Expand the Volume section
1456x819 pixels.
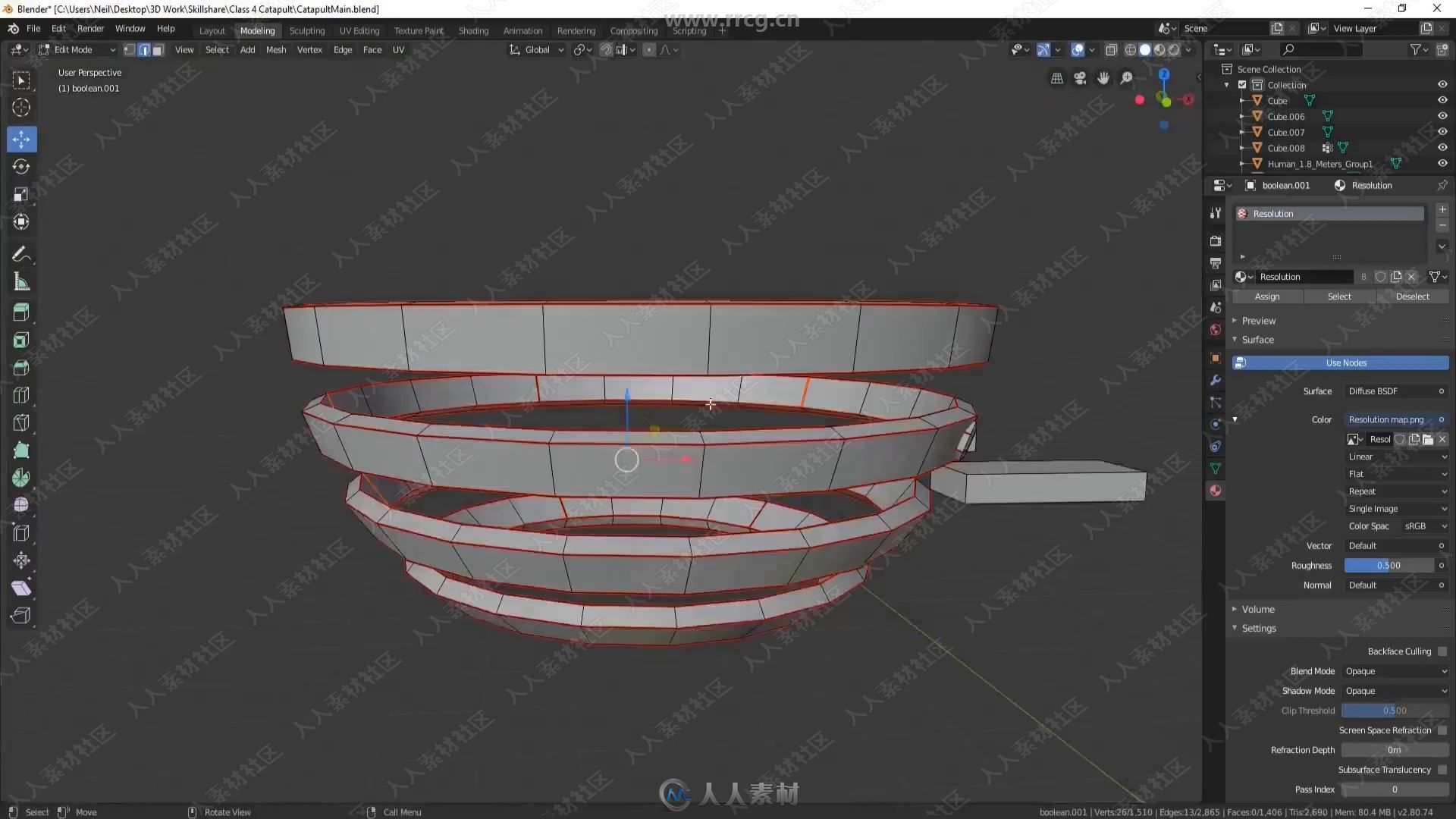[x=1257, y=608]
